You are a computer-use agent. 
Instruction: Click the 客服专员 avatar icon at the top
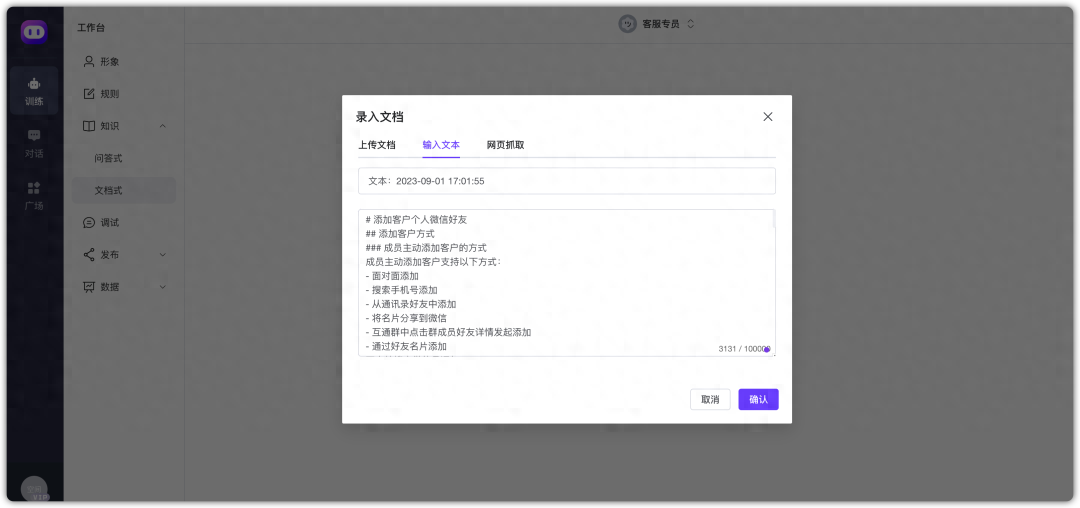click(627, 24)
